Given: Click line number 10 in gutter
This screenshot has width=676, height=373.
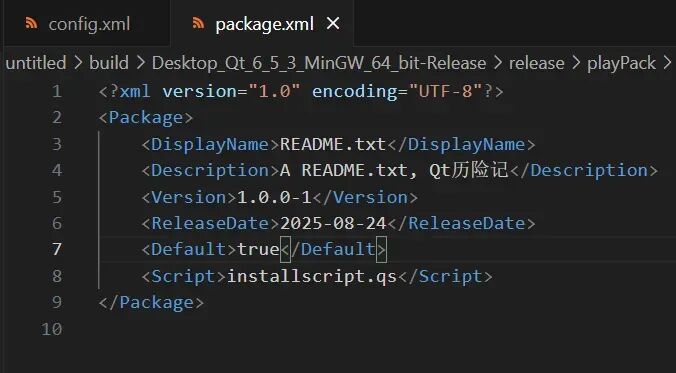Looking at the screenshot, I should click(52, 329).
